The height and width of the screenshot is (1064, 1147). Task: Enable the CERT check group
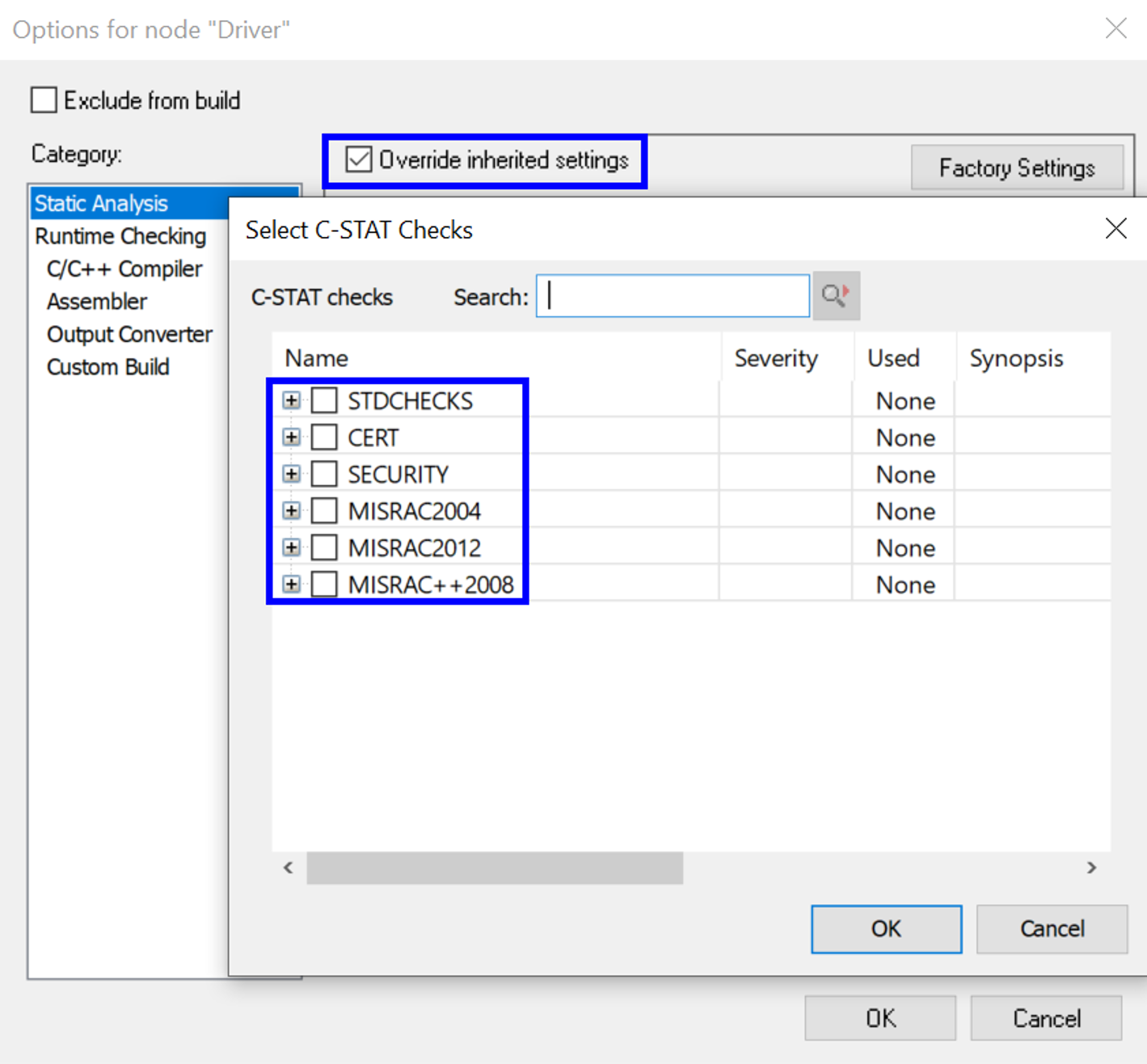click(x=323, y=437)
